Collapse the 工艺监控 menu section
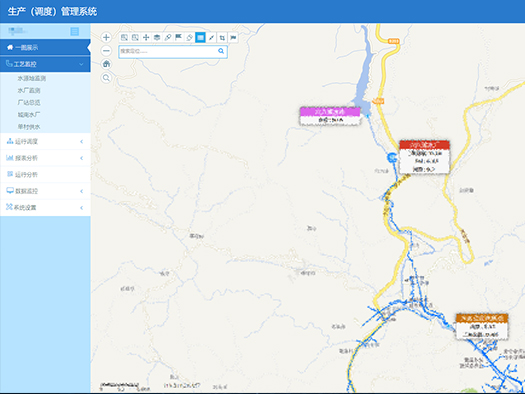Viewport: 525px width, 394px height. [x=45, y=64]
